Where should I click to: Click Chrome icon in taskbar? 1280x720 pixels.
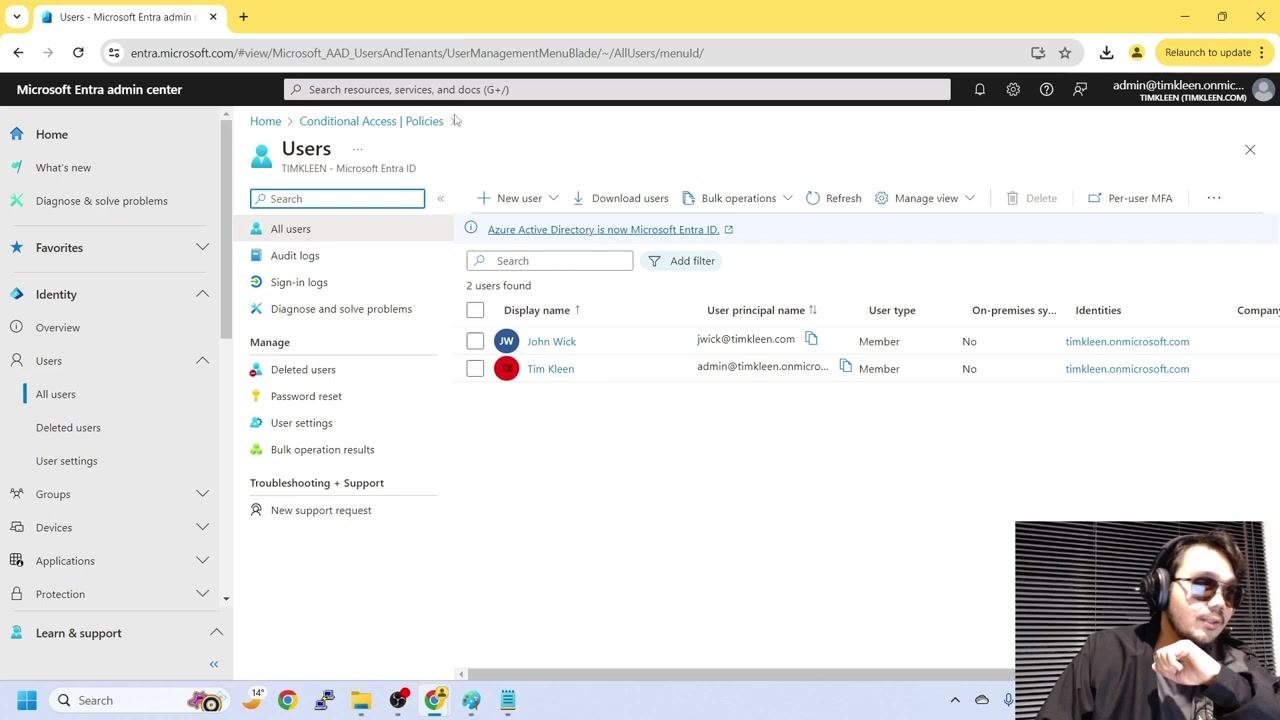[x=287, y=700]
